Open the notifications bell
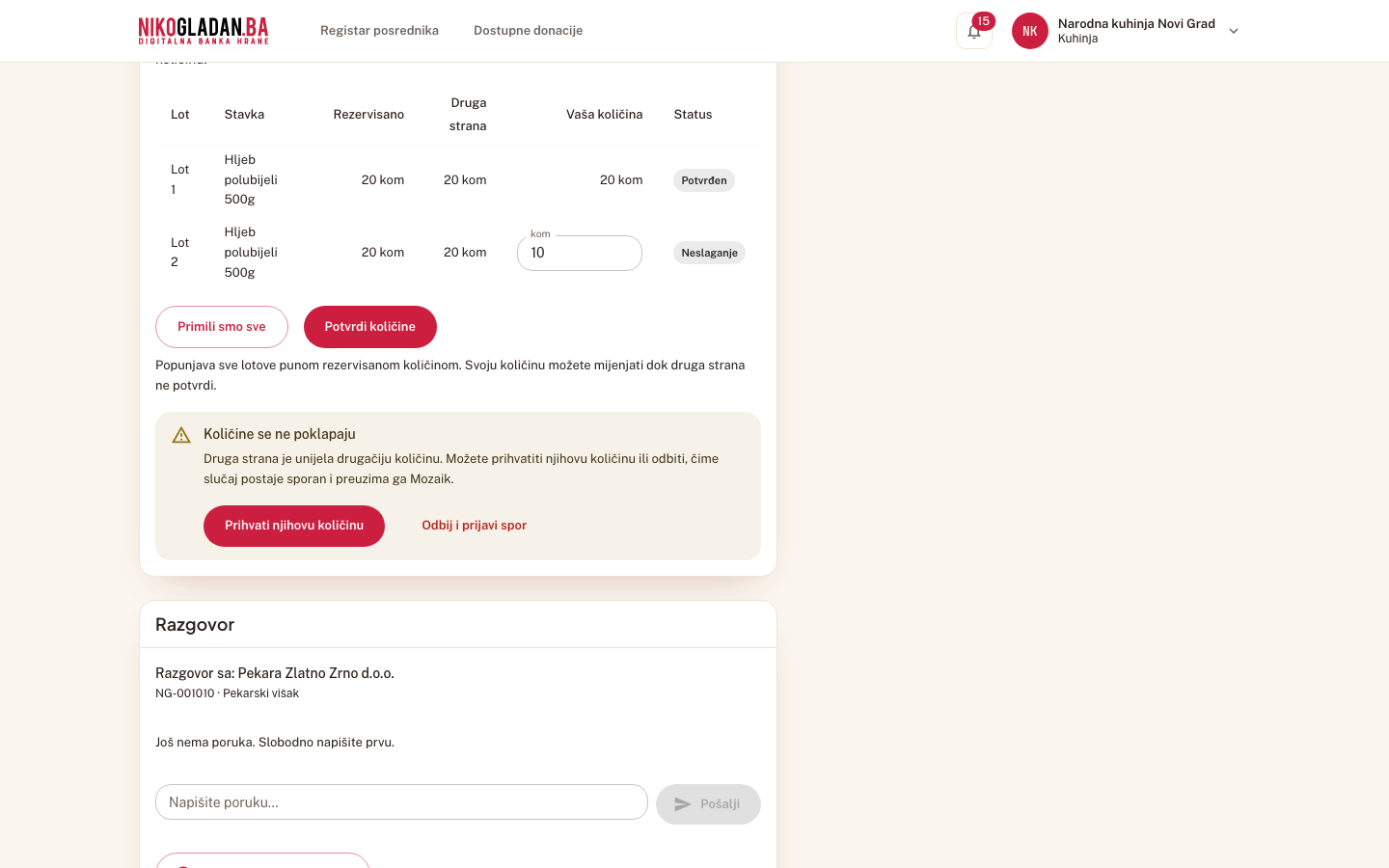 [974, 31]
